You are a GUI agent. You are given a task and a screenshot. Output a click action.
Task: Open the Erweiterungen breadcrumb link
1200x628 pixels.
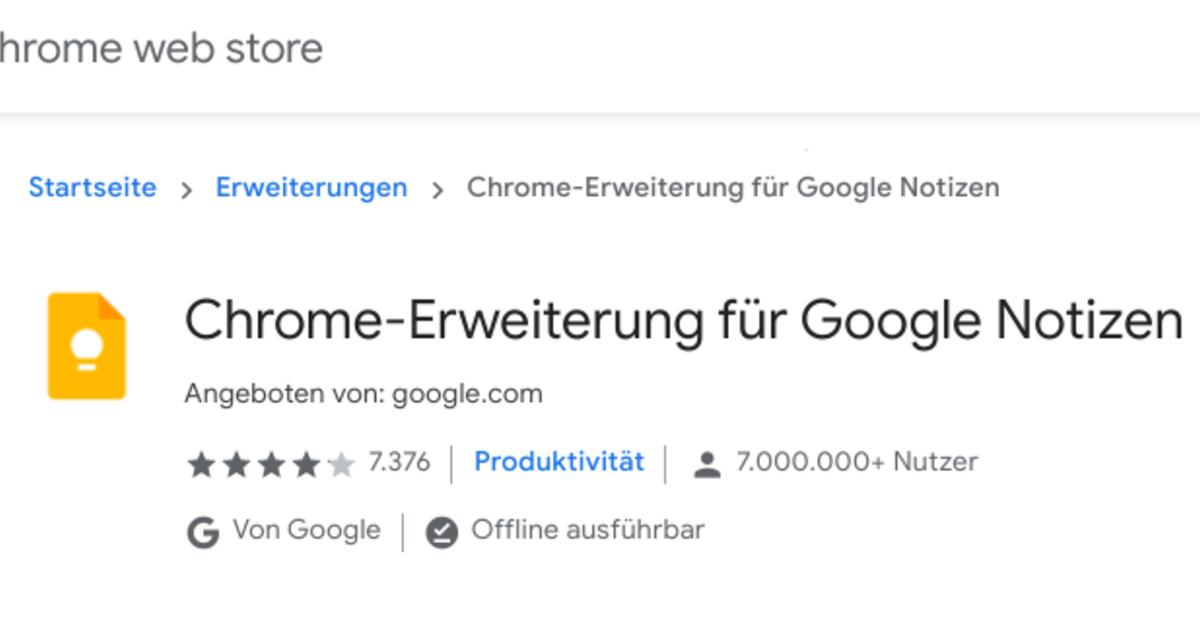(x=311, y=187)
